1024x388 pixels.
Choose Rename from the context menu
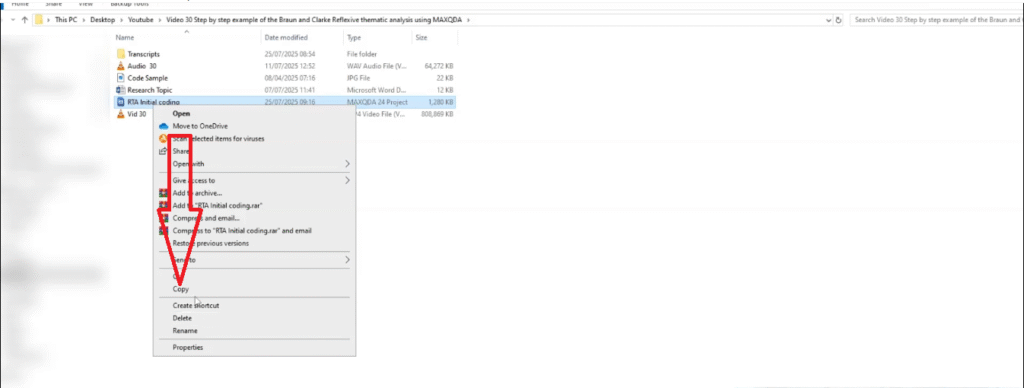click(x=185, y=331)
